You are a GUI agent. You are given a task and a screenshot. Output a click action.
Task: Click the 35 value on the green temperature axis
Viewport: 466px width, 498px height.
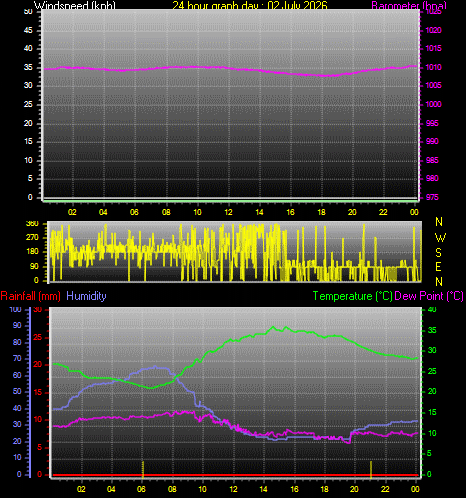click(432, 330)
